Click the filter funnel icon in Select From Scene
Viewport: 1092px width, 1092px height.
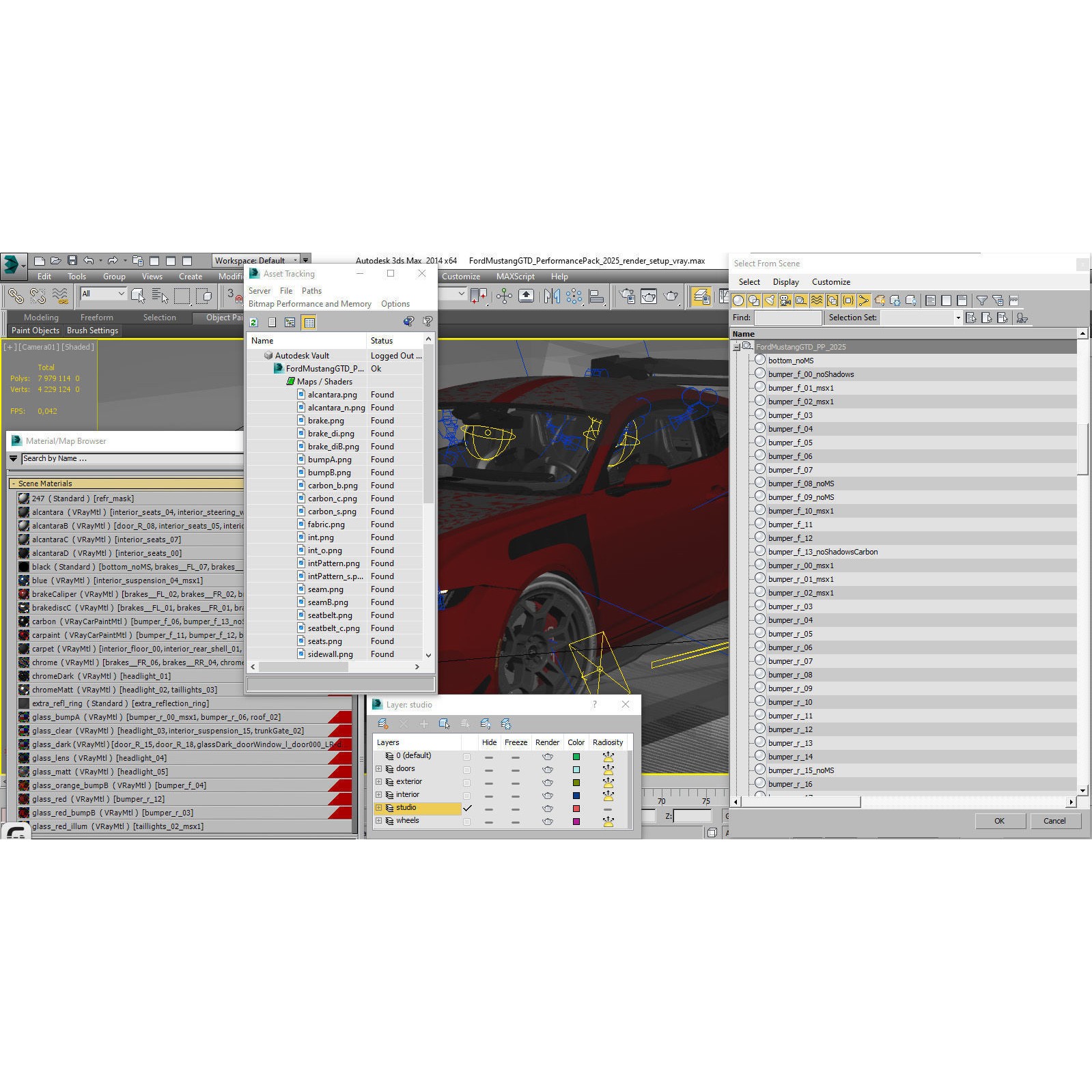point(982,300)
